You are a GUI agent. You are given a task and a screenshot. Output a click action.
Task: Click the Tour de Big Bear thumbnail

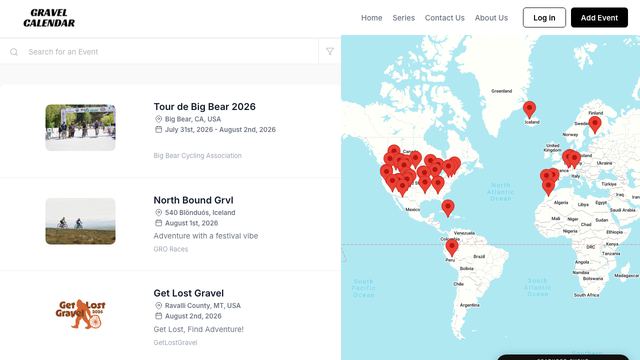pos(80,127)
